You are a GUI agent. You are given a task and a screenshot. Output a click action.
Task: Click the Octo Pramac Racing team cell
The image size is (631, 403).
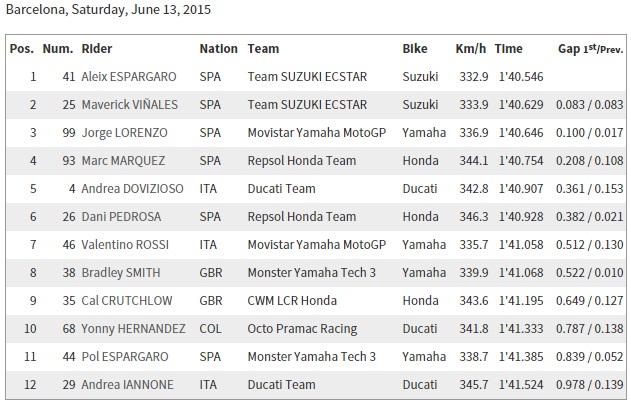pyautogui.click(x=302, y=329)
